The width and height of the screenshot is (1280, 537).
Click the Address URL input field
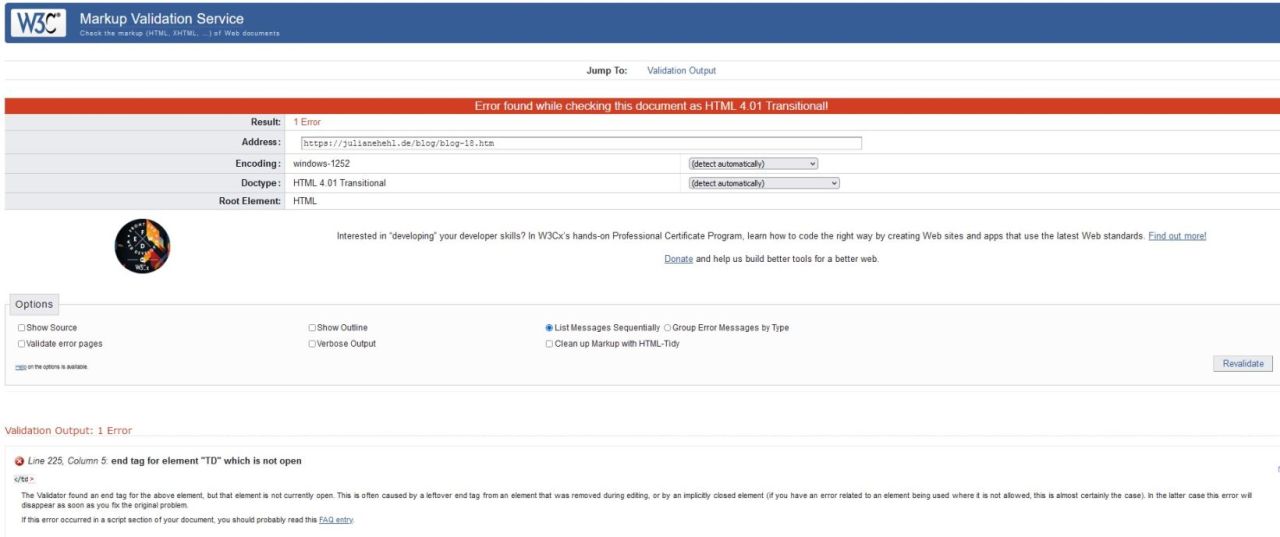click(x=579, y=143)
